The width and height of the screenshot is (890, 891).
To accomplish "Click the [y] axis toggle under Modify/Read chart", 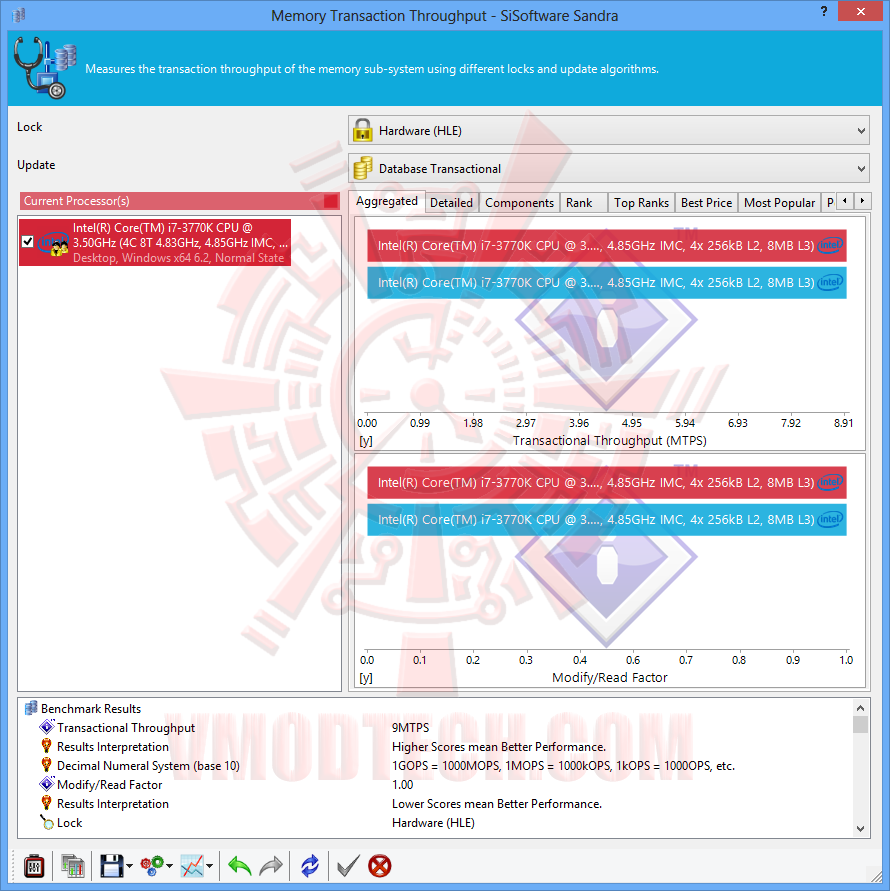I will (366, 678).
